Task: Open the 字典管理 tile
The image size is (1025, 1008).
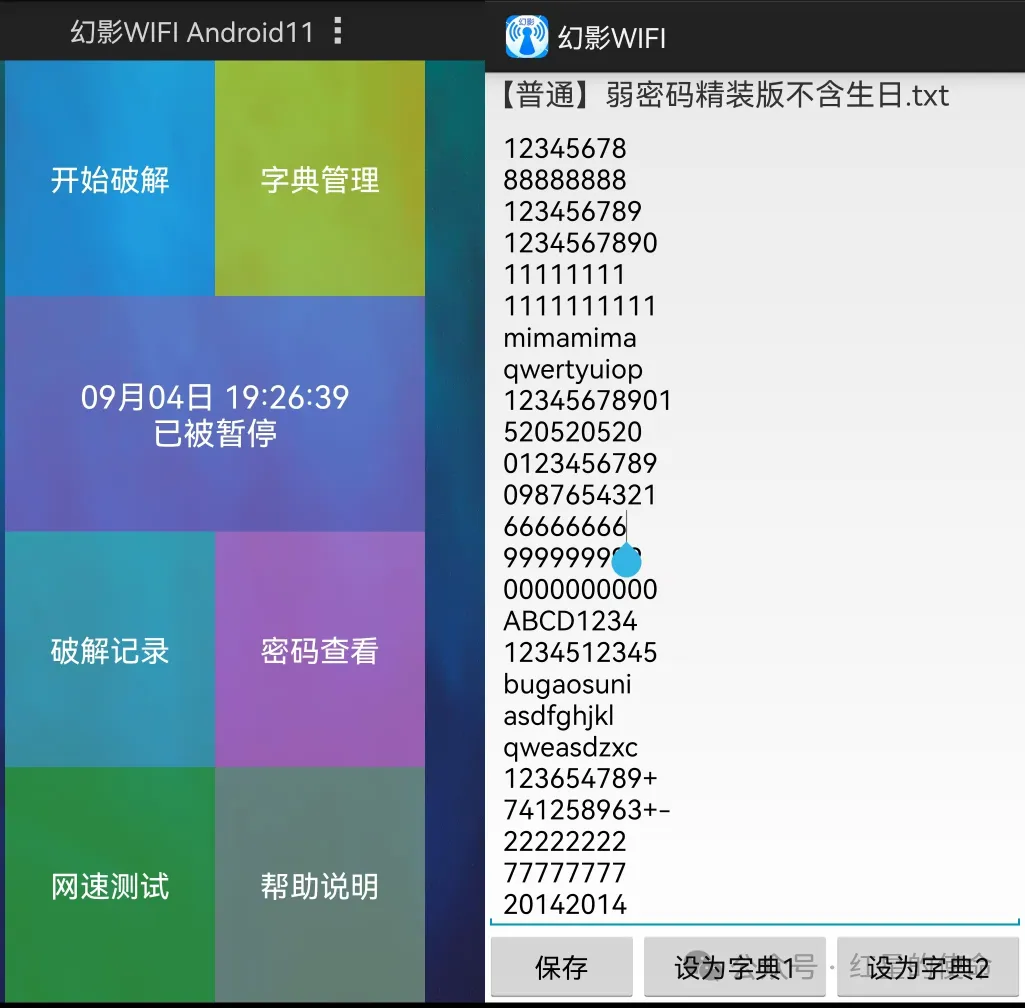Action: 320,178
